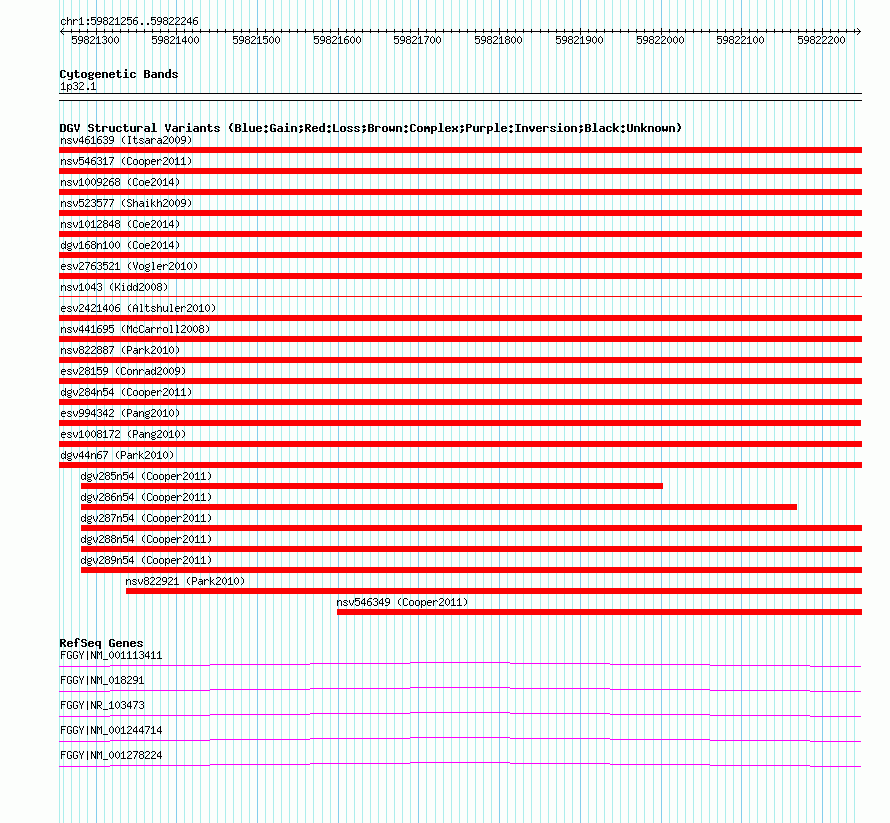Select the red bar under nsv546349
This screenshot has height=823, width=890.
click(x=599, y=612)
